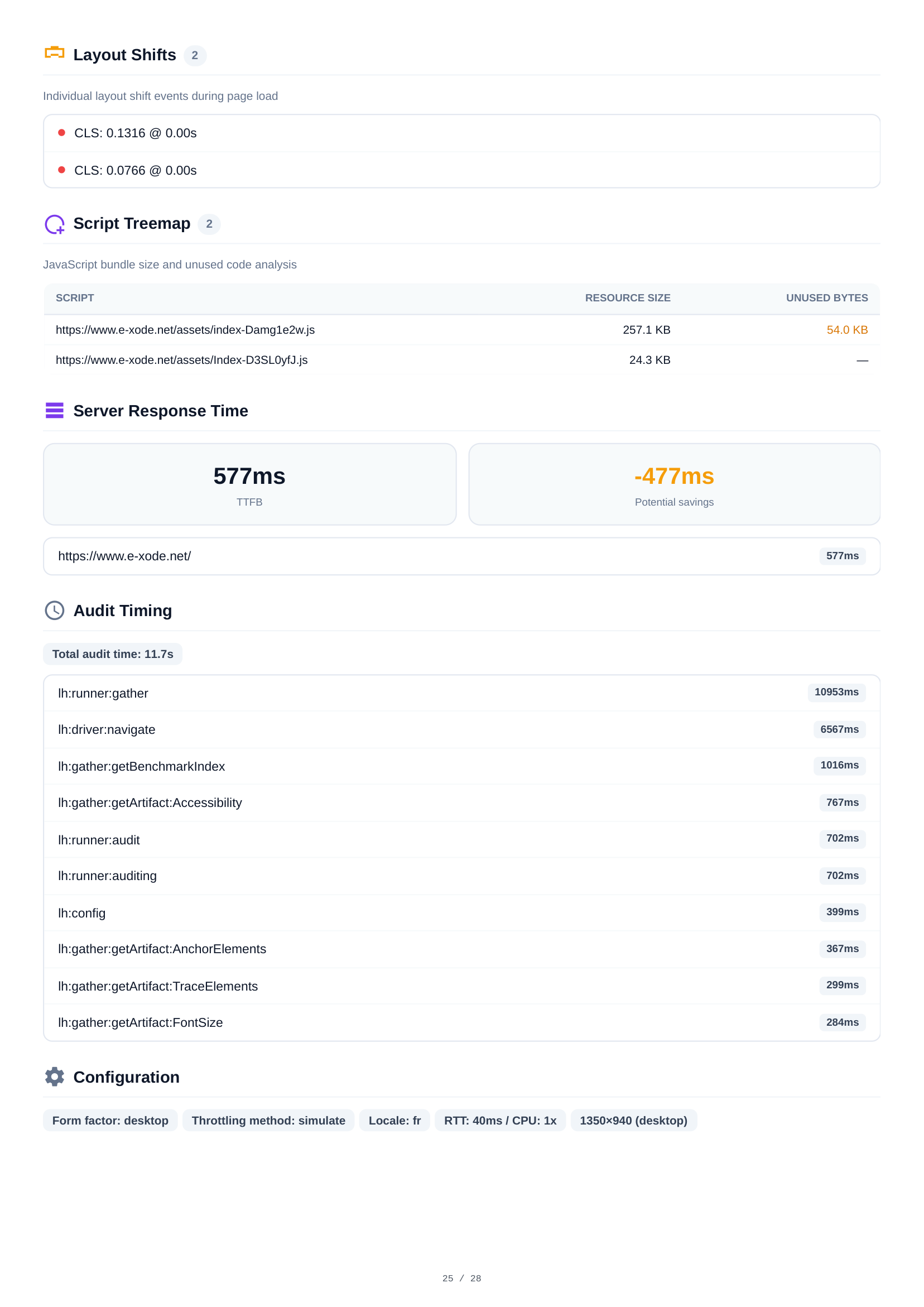924x1307 pixels.
Task: Click the Audit Timing clock icon
Action: coord(54,610)
